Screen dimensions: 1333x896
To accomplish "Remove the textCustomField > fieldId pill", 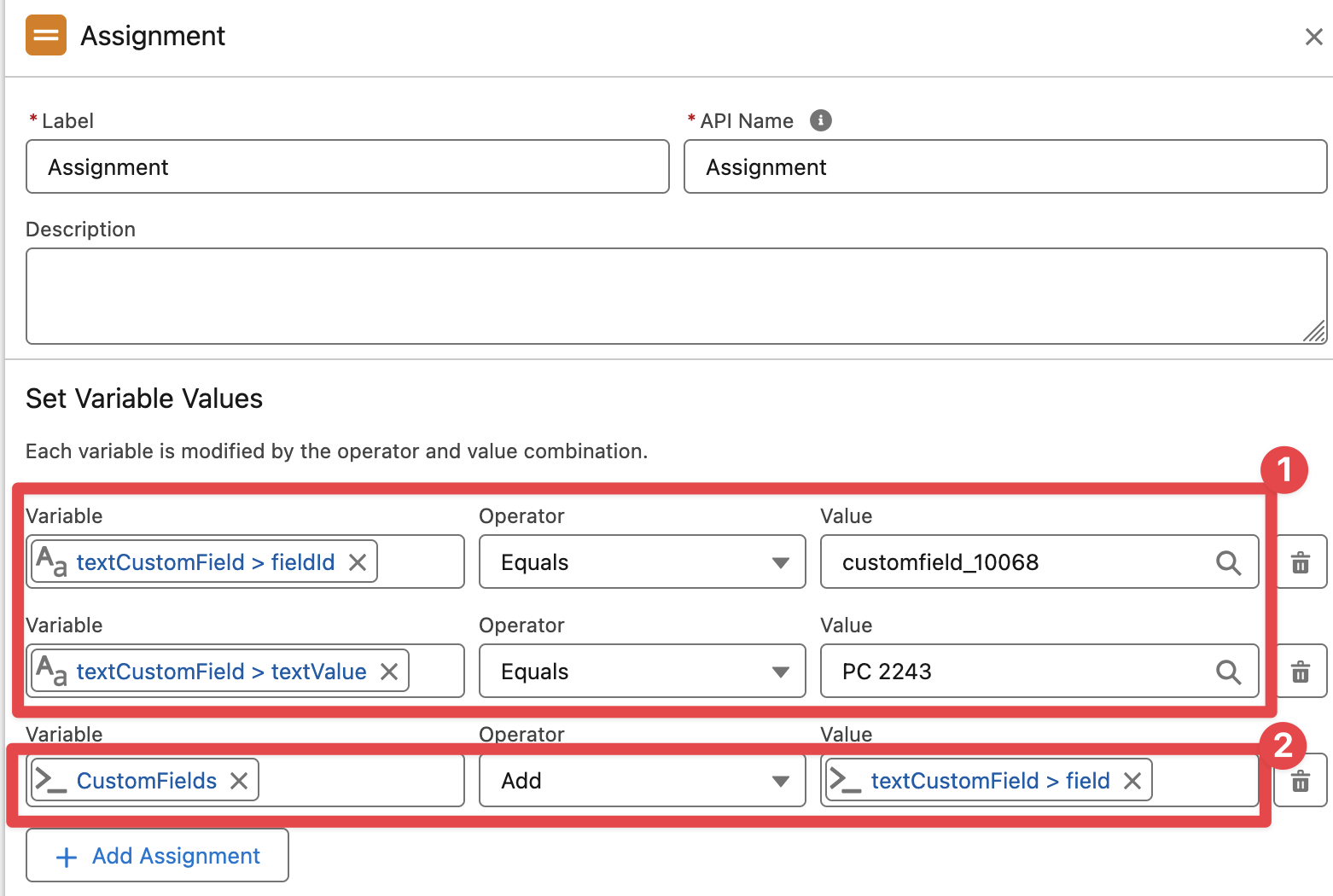I will click(358, 562).
